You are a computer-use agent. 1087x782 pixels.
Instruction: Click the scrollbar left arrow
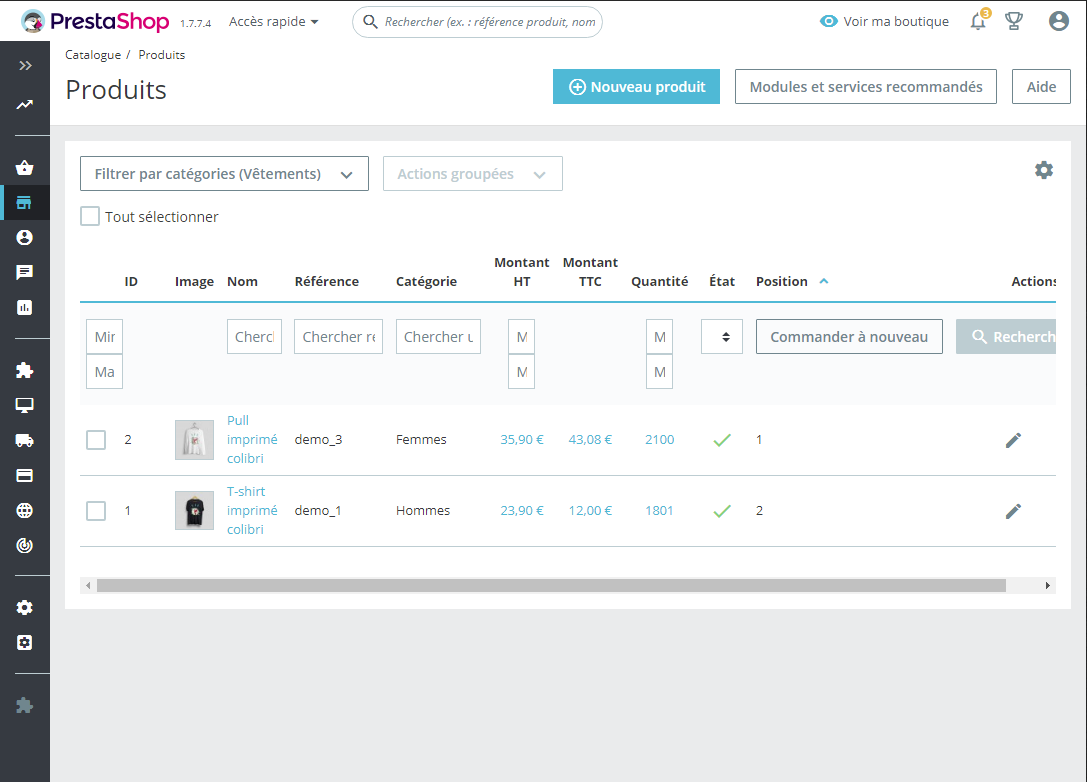pyautogui.click(x=88, y=586)
